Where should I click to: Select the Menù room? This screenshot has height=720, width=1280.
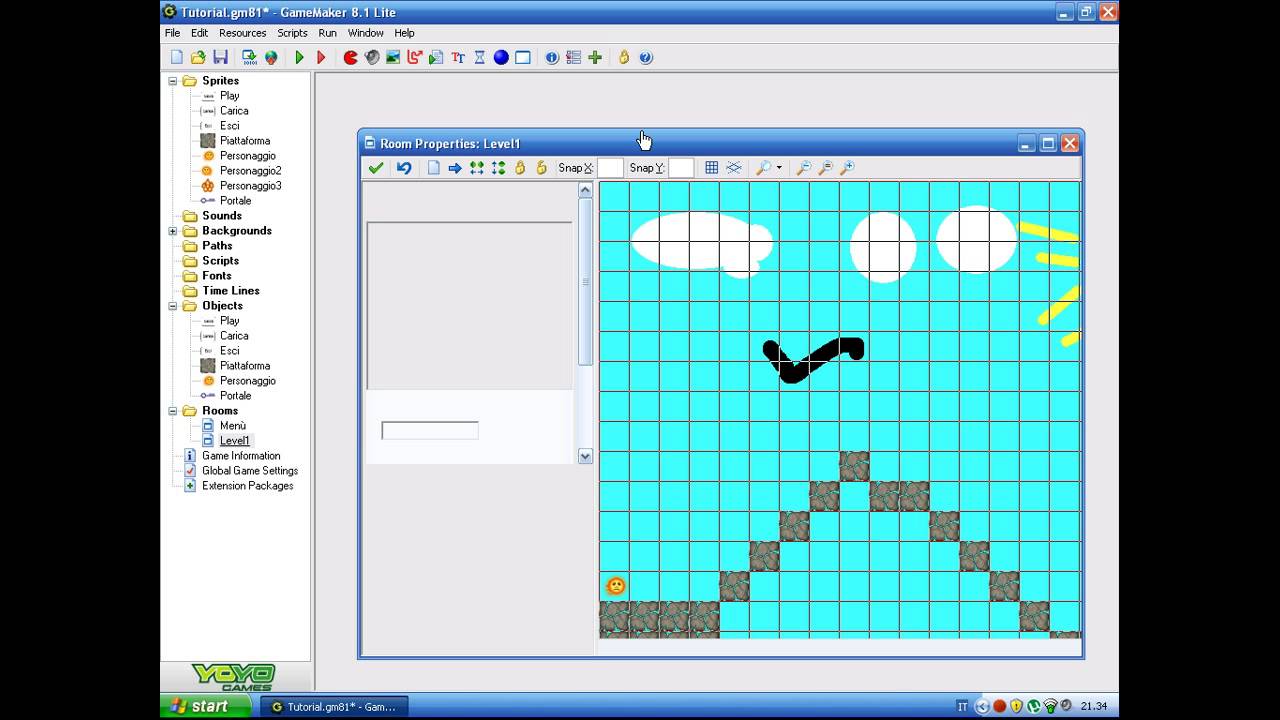coord(233,426)
